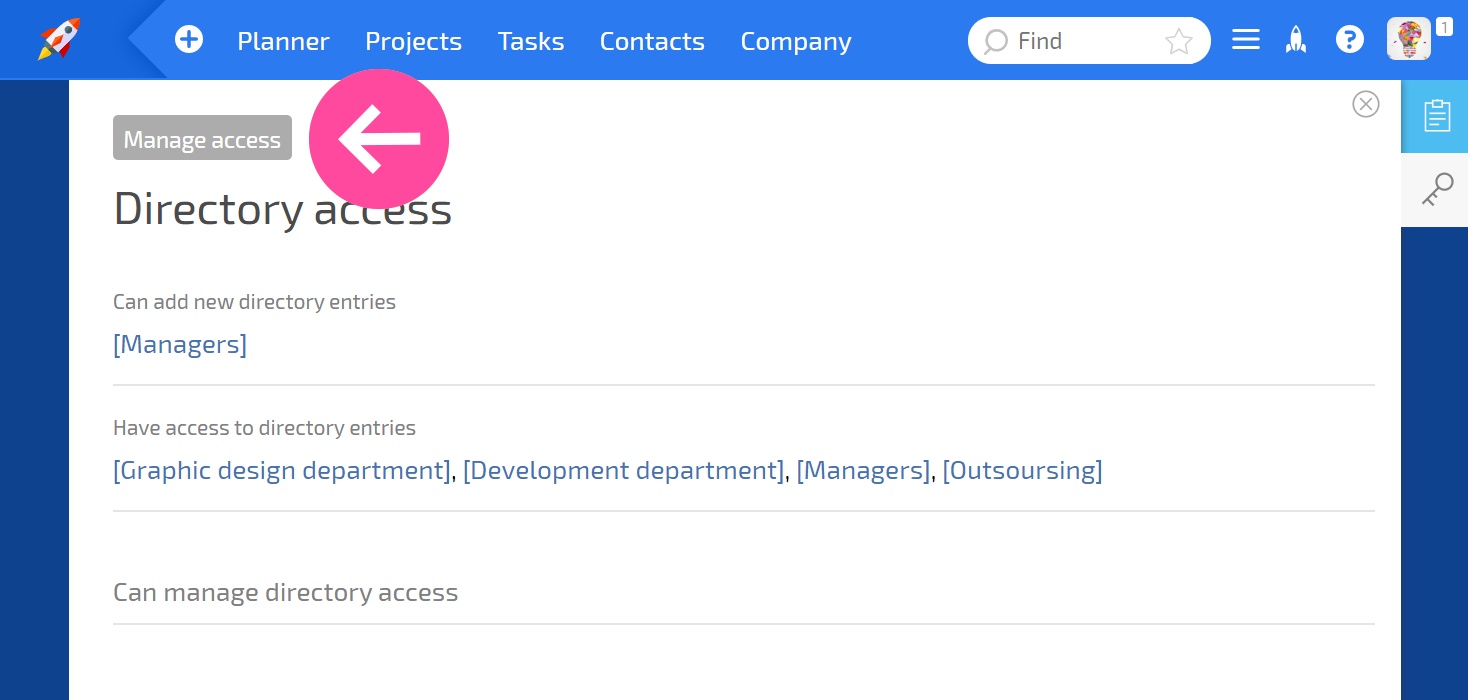Open the Contacts menu
The height and width of the screenshot is (700, 1468).
[x=652, y=41]
